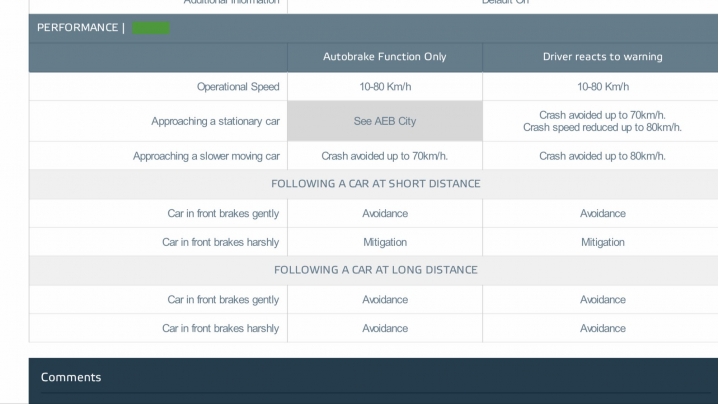Image resolution: width=720 pixels, height=404 pixels.
Task: Click 10-80 Km/h under Autobrake Function Only
Action: [x=385, y=87]
